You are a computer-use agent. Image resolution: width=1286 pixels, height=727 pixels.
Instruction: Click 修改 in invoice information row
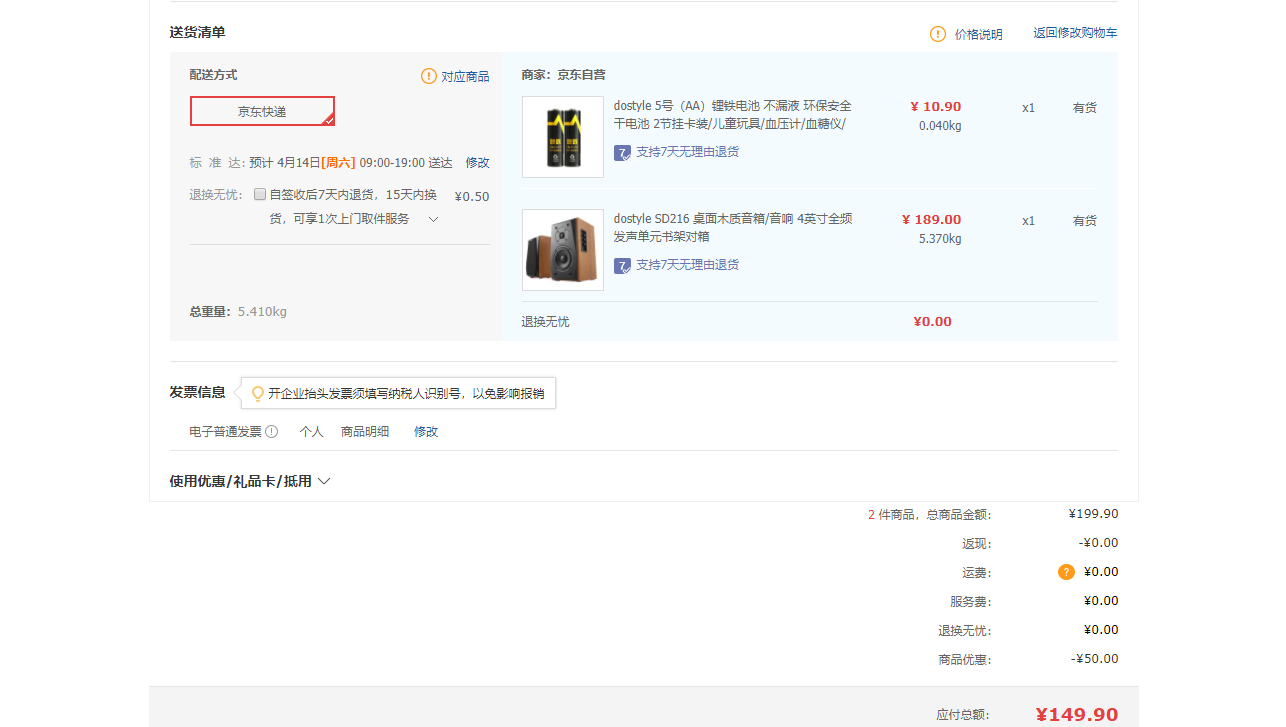coord(426,432)
